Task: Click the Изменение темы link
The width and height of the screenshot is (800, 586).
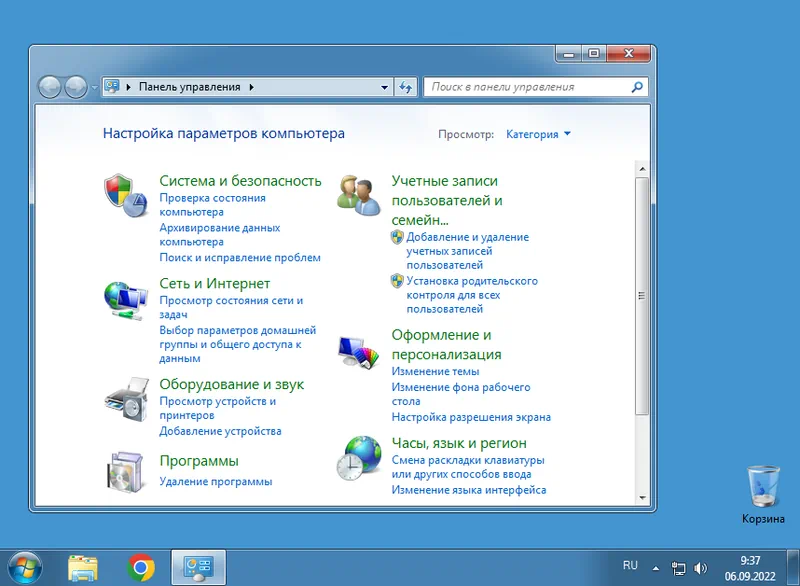Action: [435, 372]
